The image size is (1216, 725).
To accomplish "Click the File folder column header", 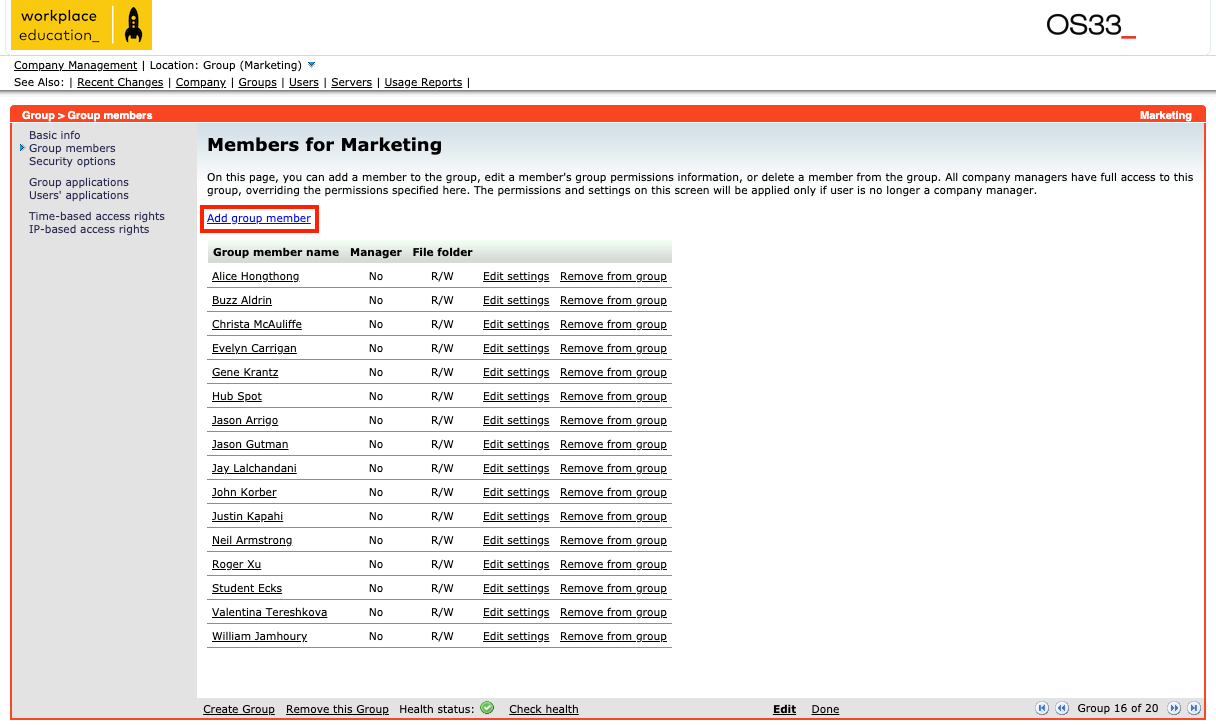I will coord(442,252).
